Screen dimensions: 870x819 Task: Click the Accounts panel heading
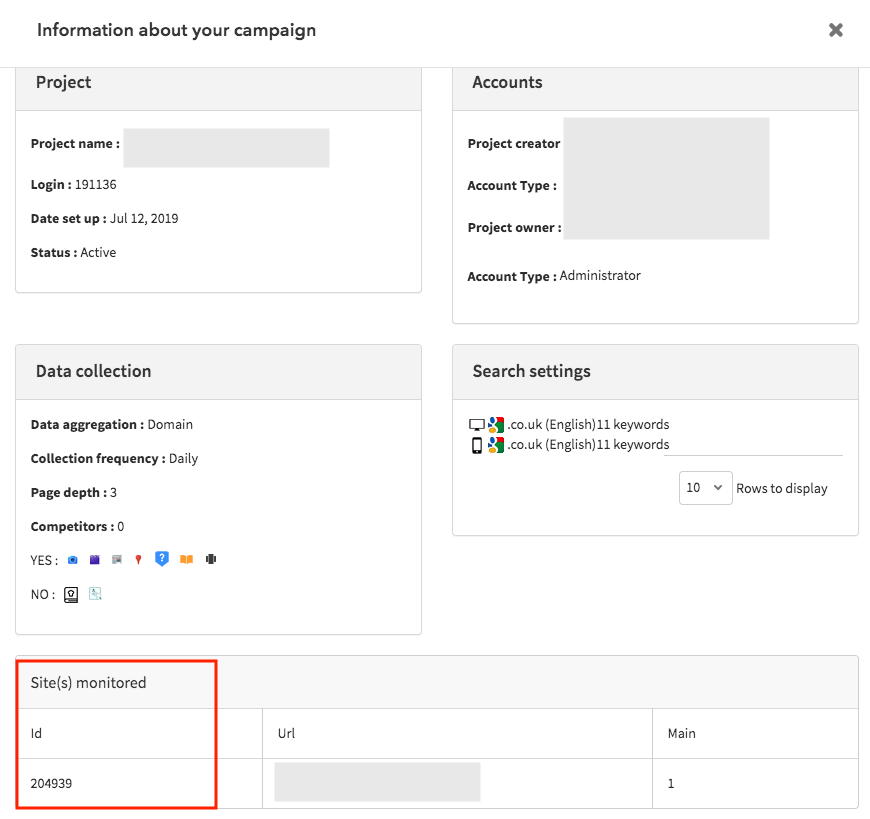coord(507,82)
